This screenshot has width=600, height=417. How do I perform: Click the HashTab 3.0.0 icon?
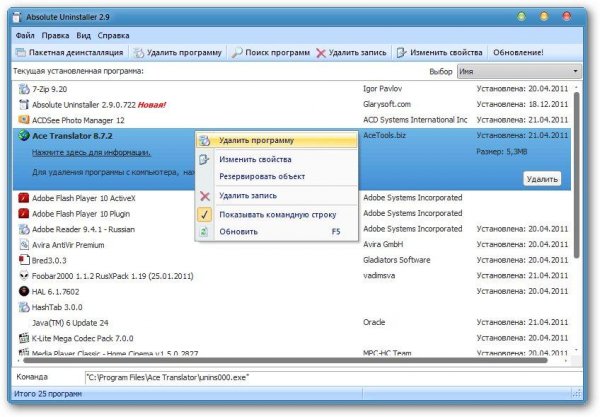(x=24, y=307)
